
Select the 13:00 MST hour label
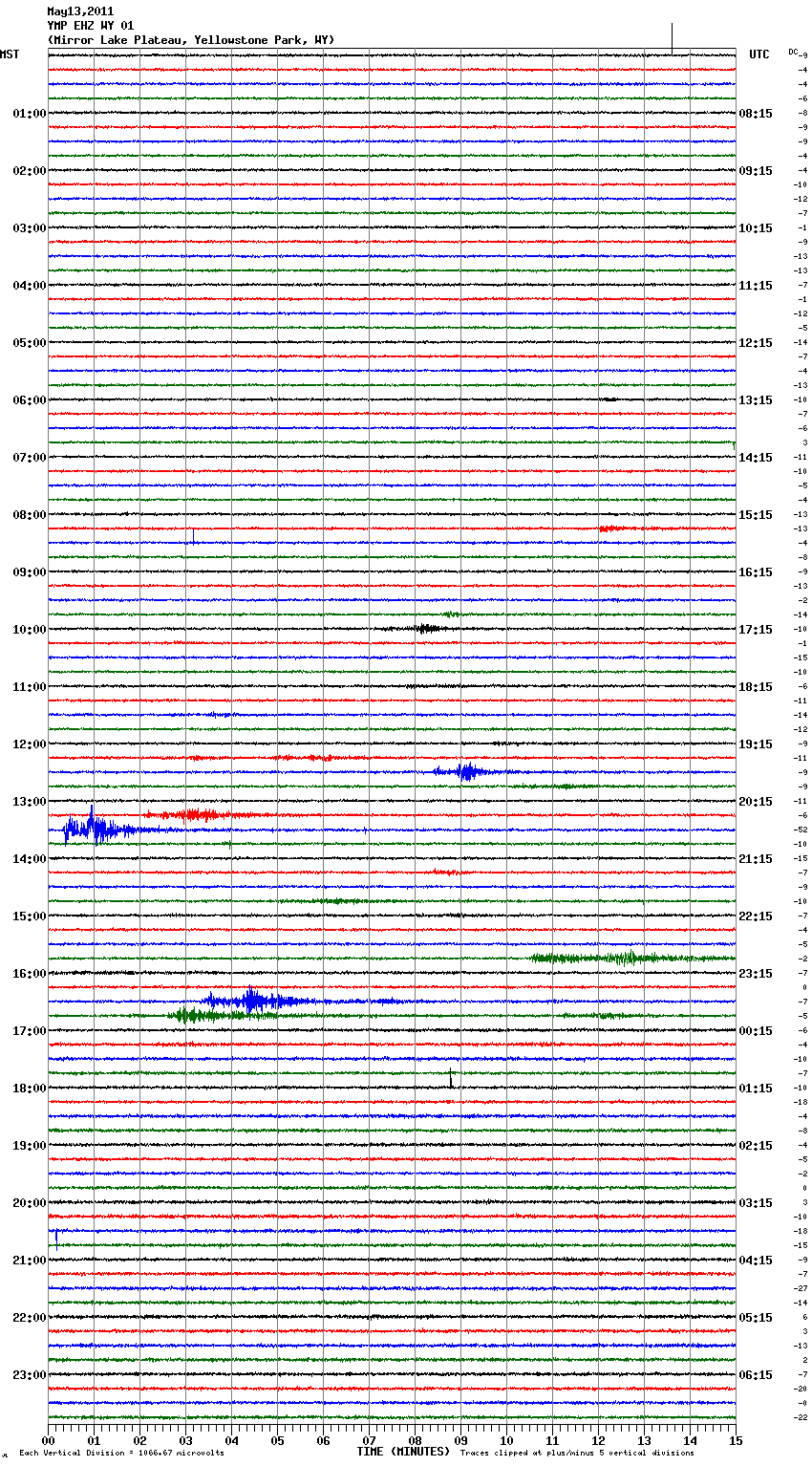pos(30,802)
